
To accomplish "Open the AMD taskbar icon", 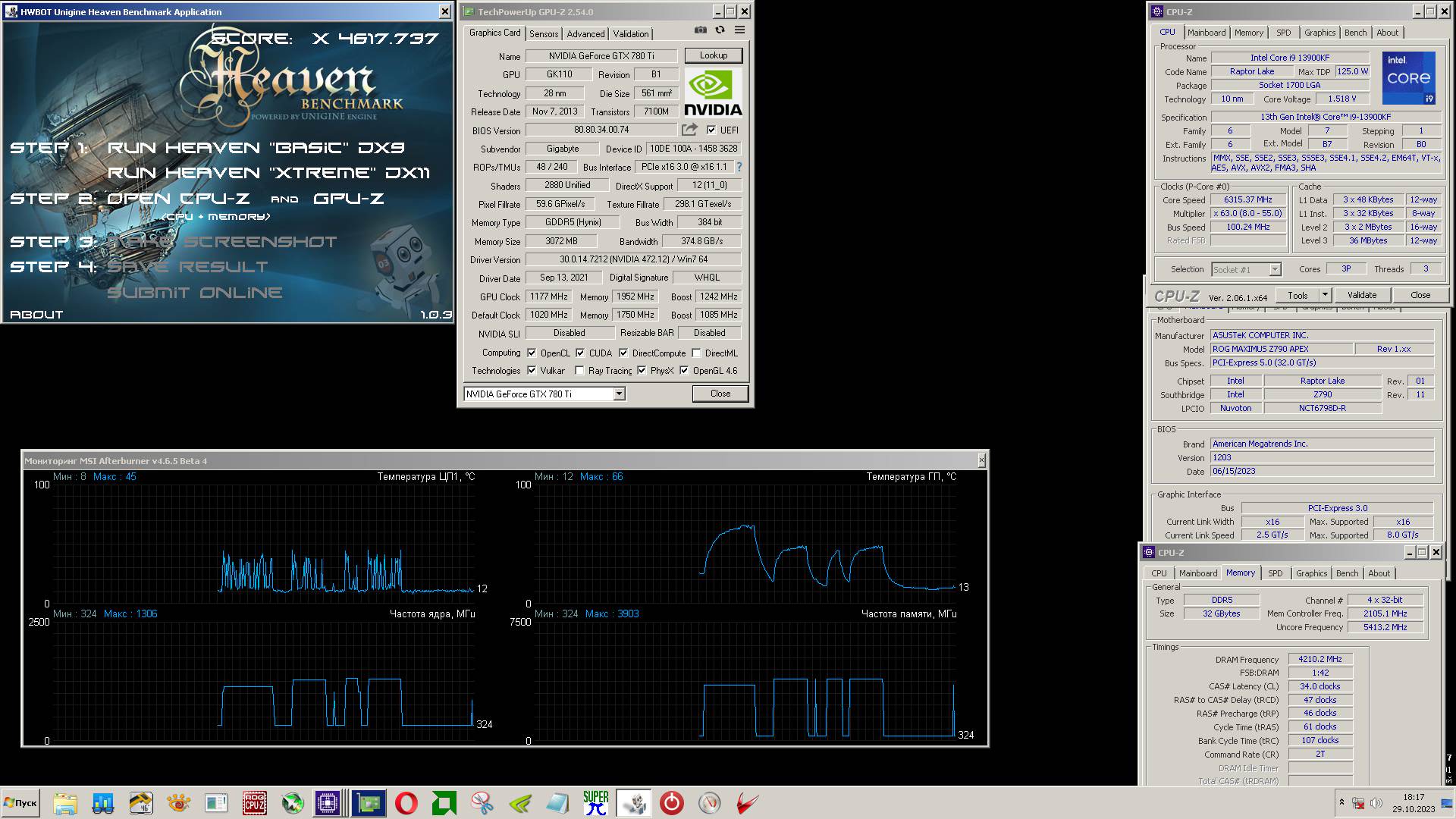I will point(444,803).
